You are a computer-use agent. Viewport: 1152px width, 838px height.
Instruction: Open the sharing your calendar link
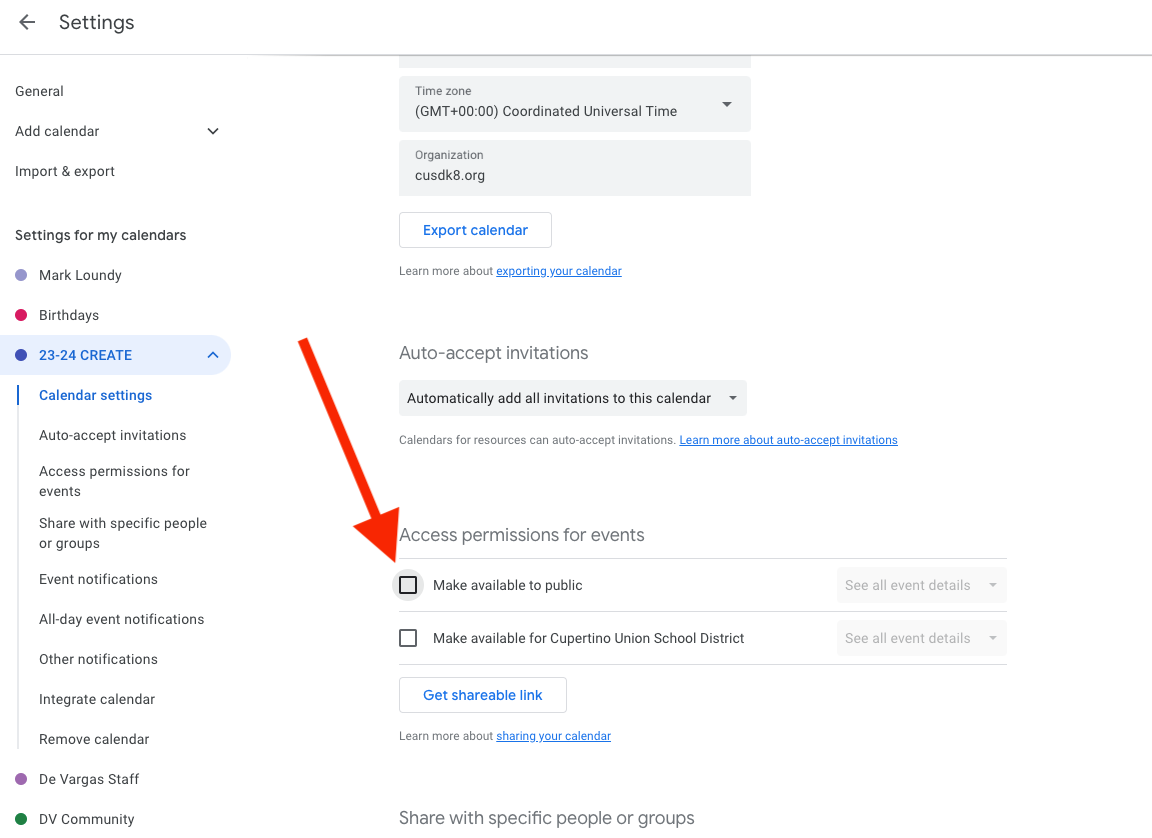tap(553, 736)
